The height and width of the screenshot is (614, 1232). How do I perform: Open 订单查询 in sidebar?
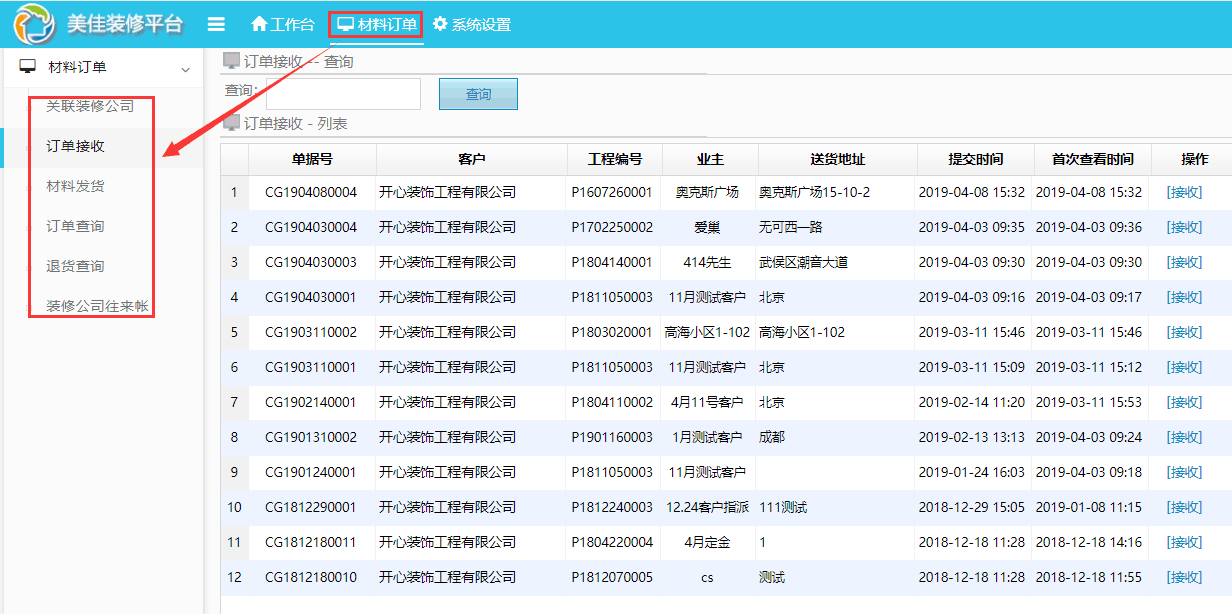[x=75, y=226]
